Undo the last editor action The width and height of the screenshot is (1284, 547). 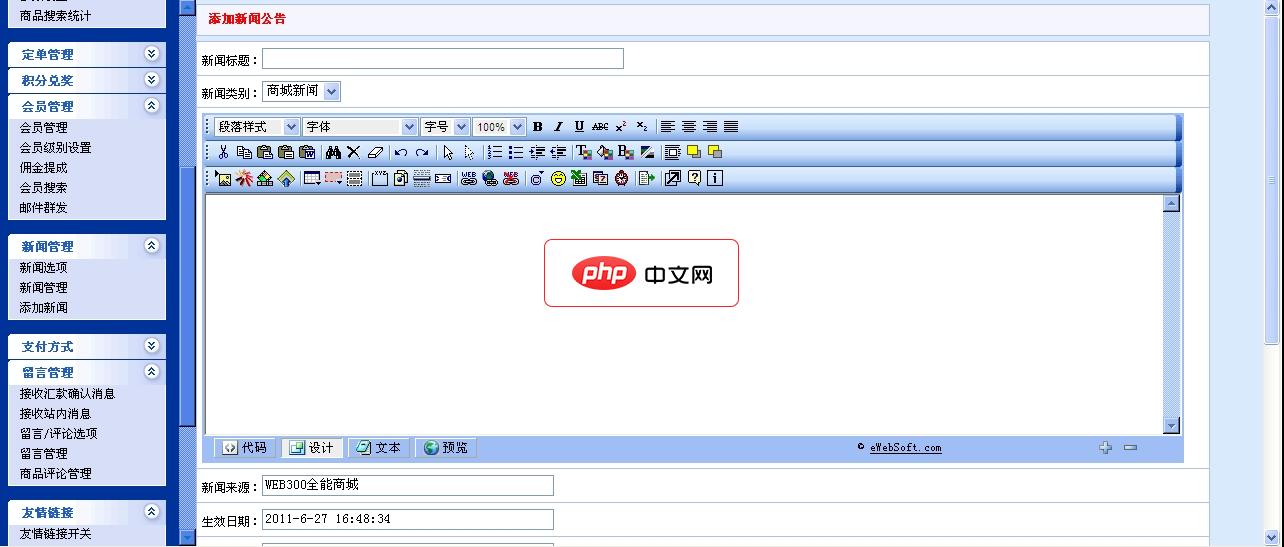[x=401, y=153]
